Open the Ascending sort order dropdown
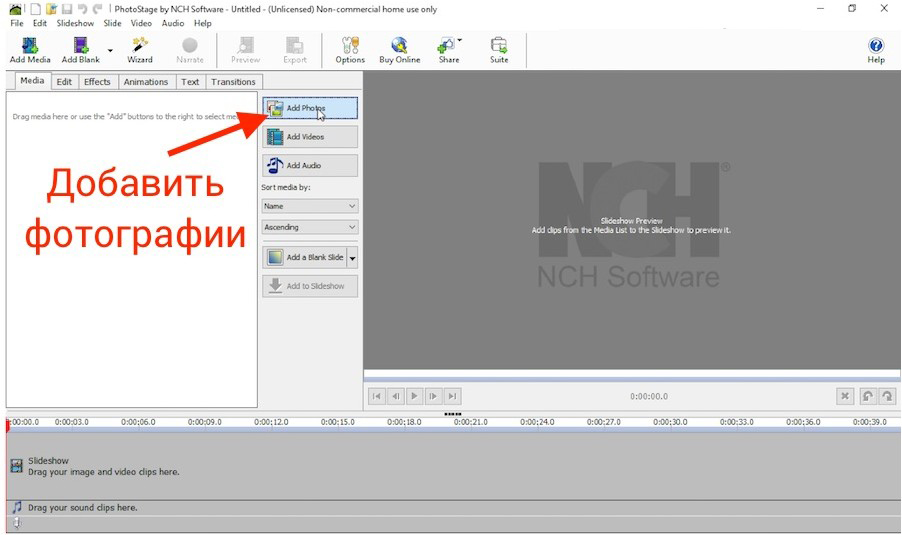 [x=310, y=227]
